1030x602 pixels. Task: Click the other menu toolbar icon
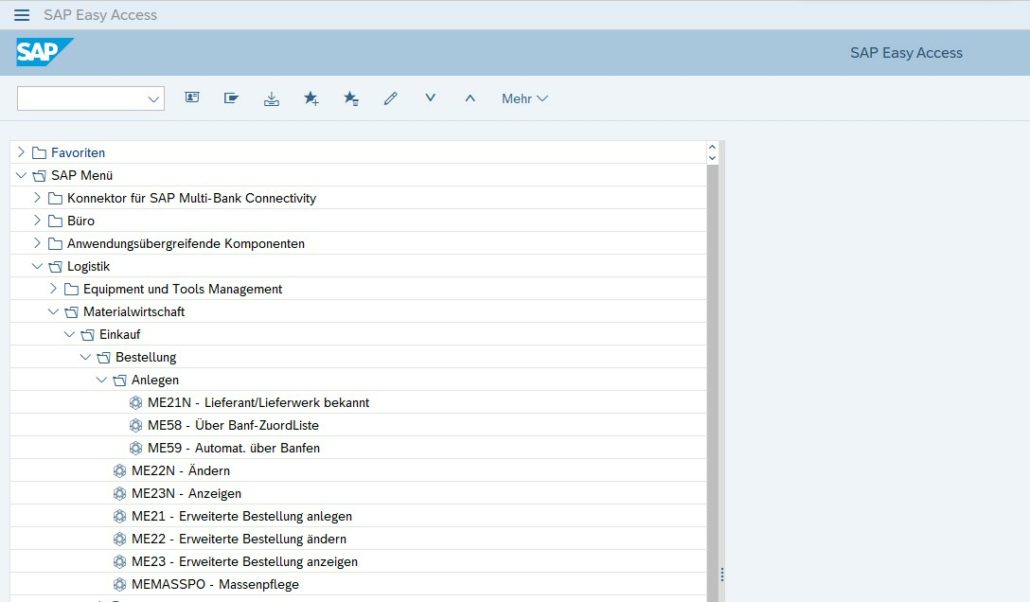231,98
